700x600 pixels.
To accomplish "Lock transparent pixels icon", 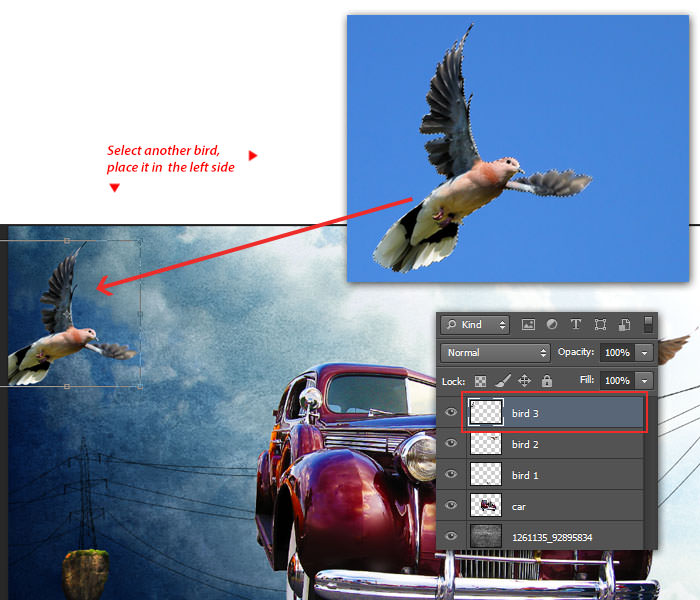I will click(480, 381).
